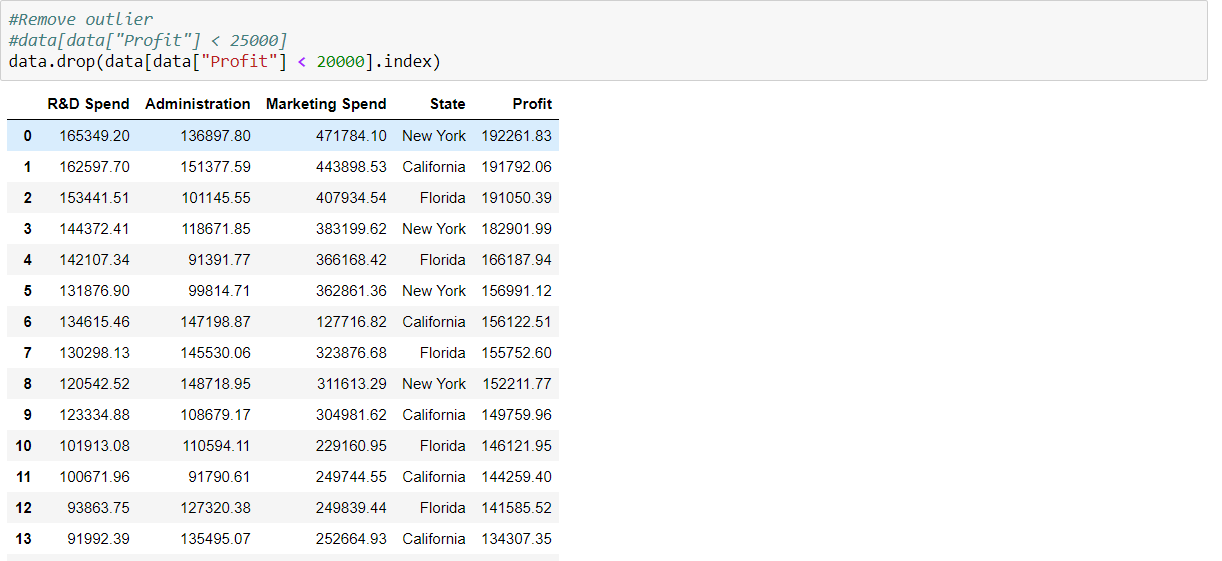Click Administration value 148718.95

pos(215,384)
